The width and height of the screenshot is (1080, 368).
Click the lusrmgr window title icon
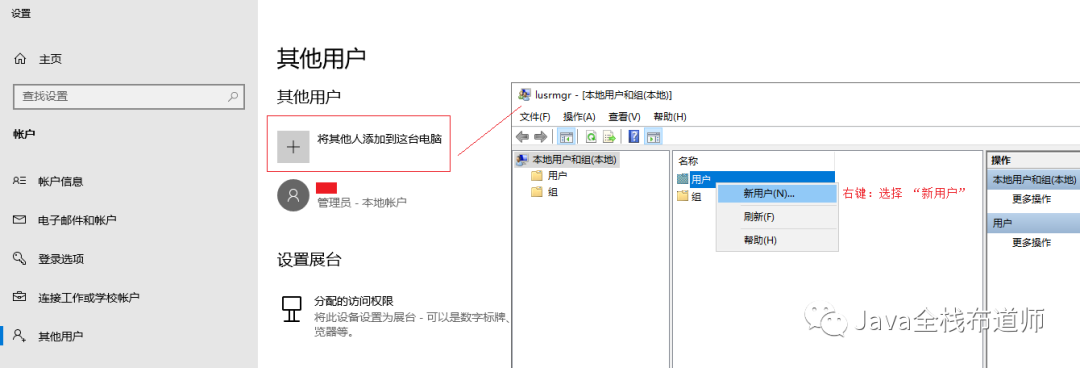point(525,94)
